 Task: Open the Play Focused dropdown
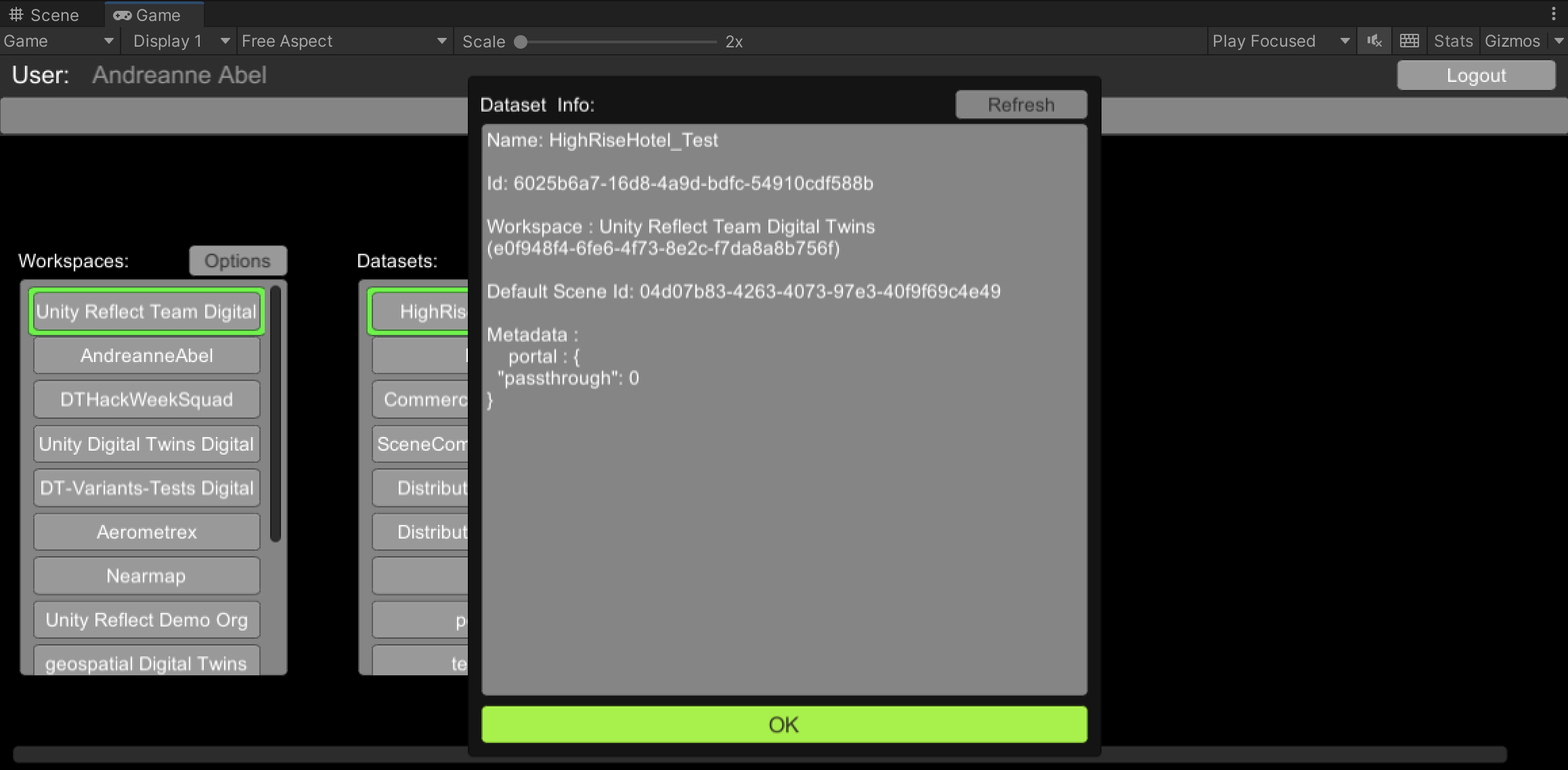(x=1280, y=41)
